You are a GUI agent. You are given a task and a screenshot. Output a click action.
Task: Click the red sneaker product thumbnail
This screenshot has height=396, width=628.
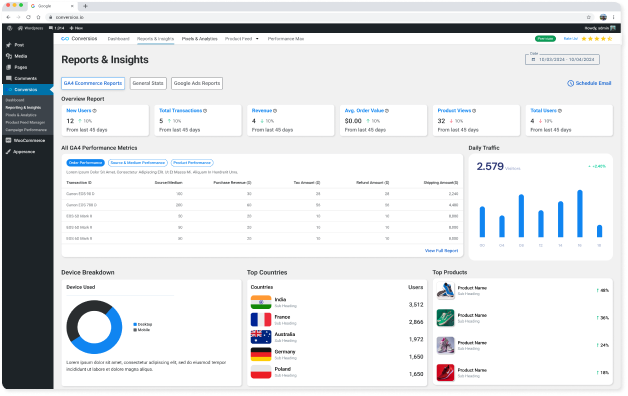point(445,373)
